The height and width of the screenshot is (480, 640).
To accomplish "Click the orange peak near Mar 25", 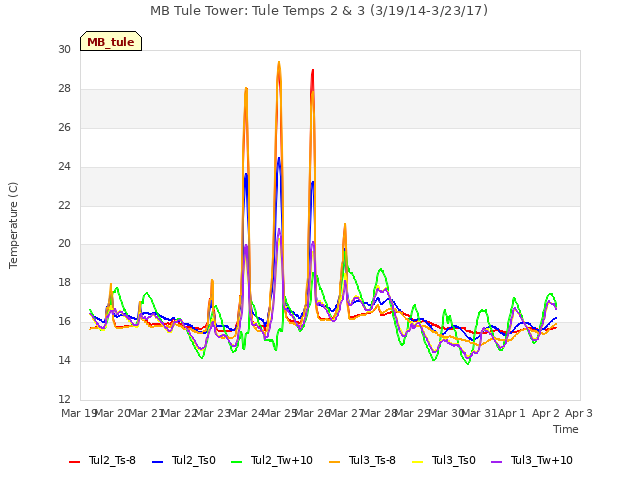I will (x=279, y=62).
